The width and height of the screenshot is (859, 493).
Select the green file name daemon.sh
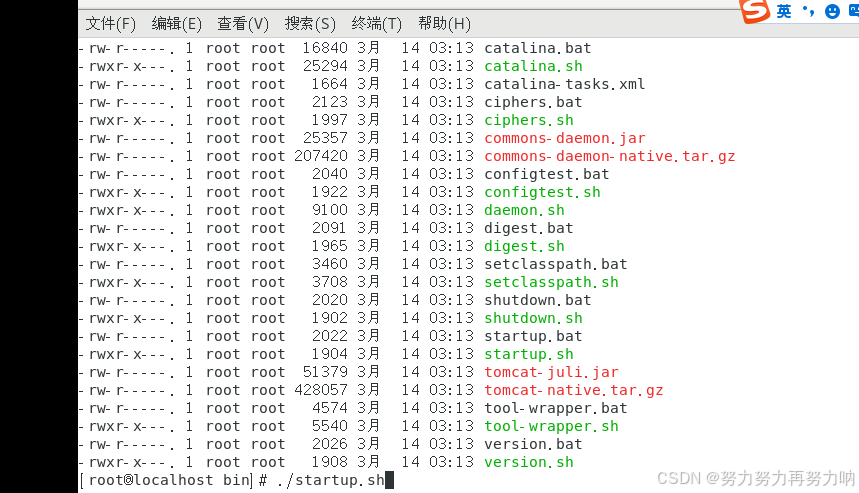(x=524, y=210)
